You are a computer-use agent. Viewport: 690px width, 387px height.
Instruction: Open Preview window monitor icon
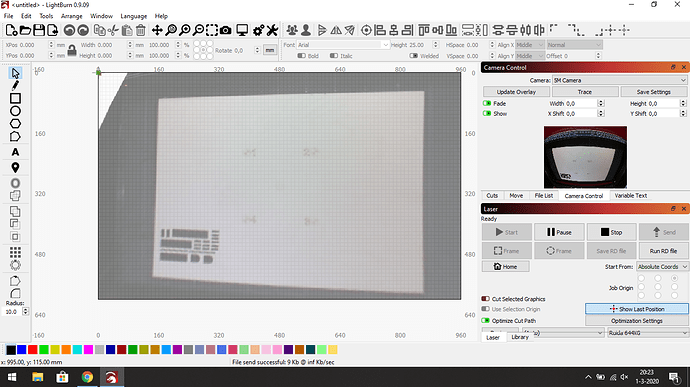tap(242, 30)
